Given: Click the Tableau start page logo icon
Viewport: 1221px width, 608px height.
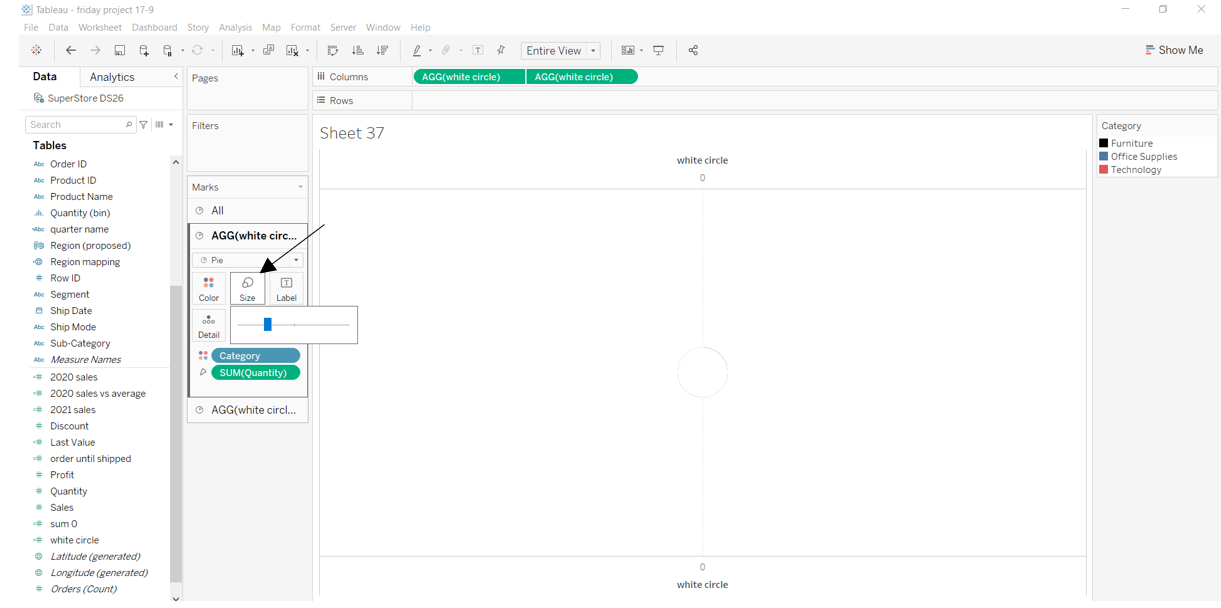Looking at the screenshot, I should pos(36,50).
